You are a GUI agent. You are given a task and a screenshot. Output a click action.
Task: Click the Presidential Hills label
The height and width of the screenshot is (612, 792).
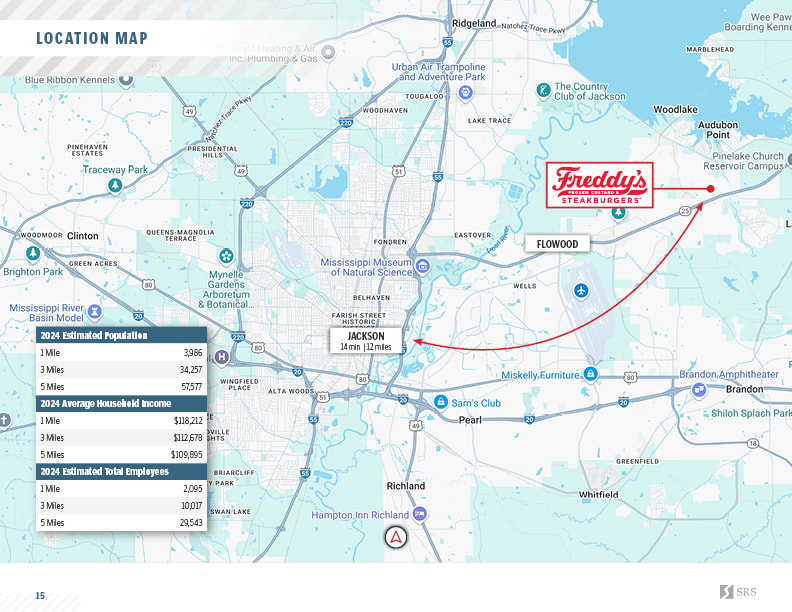point(212,151)
